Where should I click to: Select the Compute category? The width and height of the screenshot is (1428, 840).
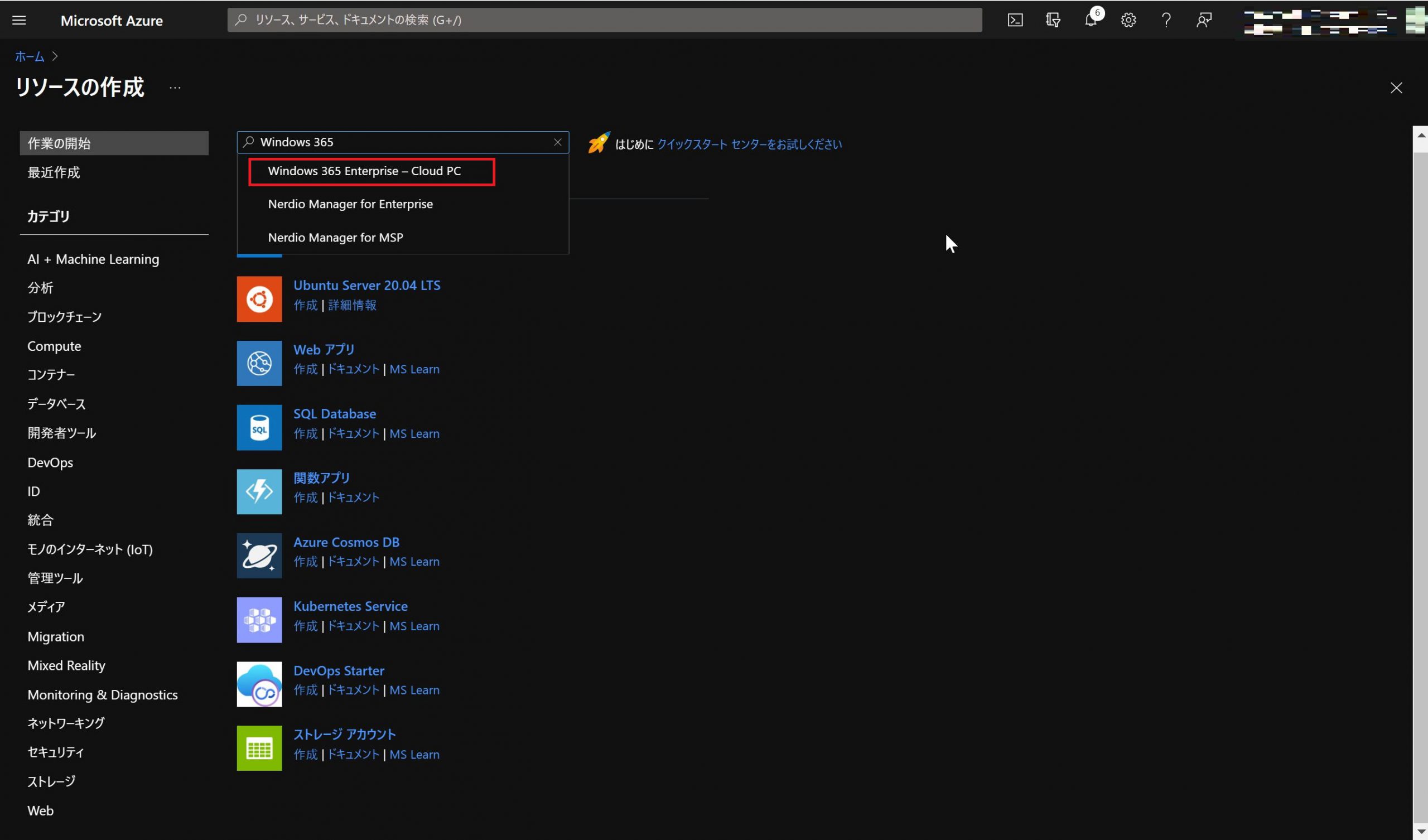pyautogui.click(x=55, y=346)
